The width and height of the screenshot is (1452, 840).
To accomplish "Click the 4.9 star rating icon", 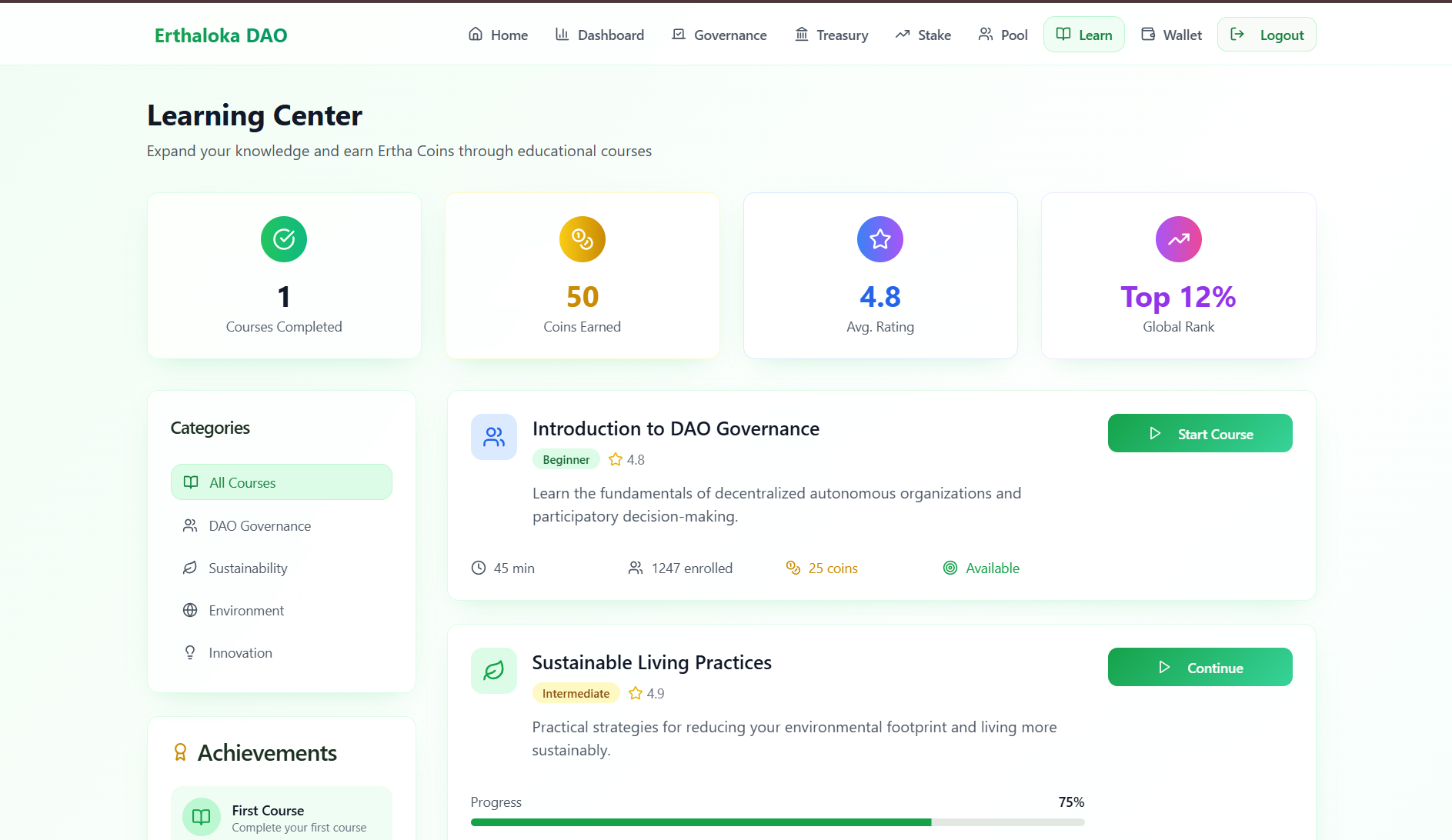I will 636,693.
